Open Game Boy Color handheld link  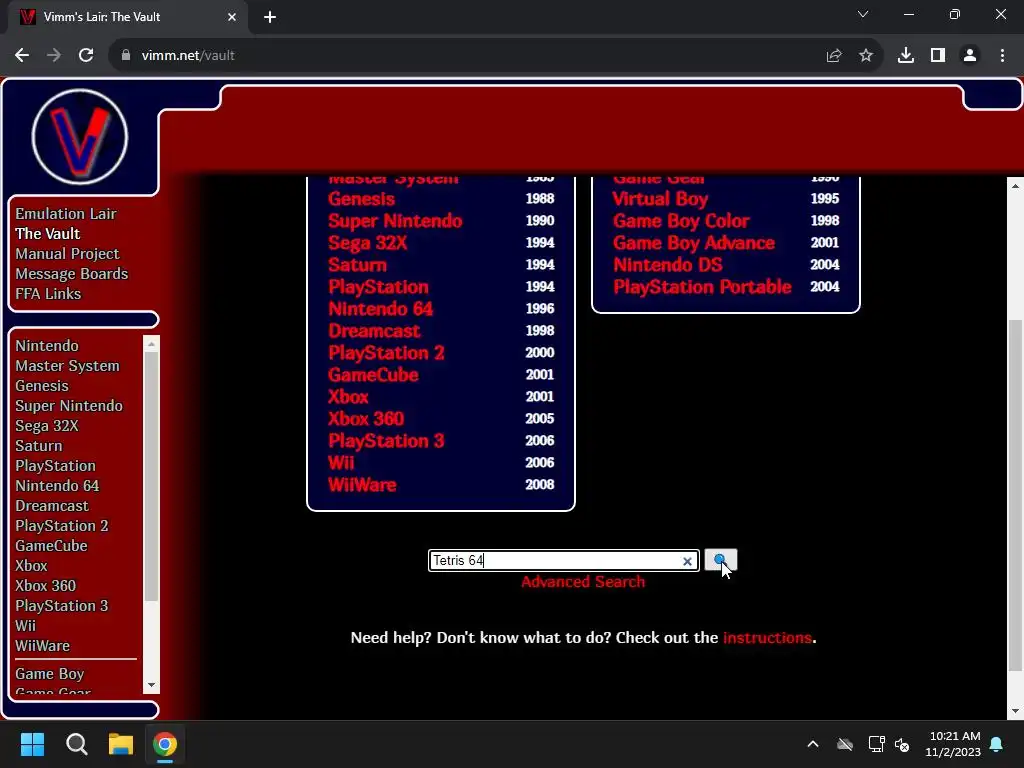[x=681, y=221]
